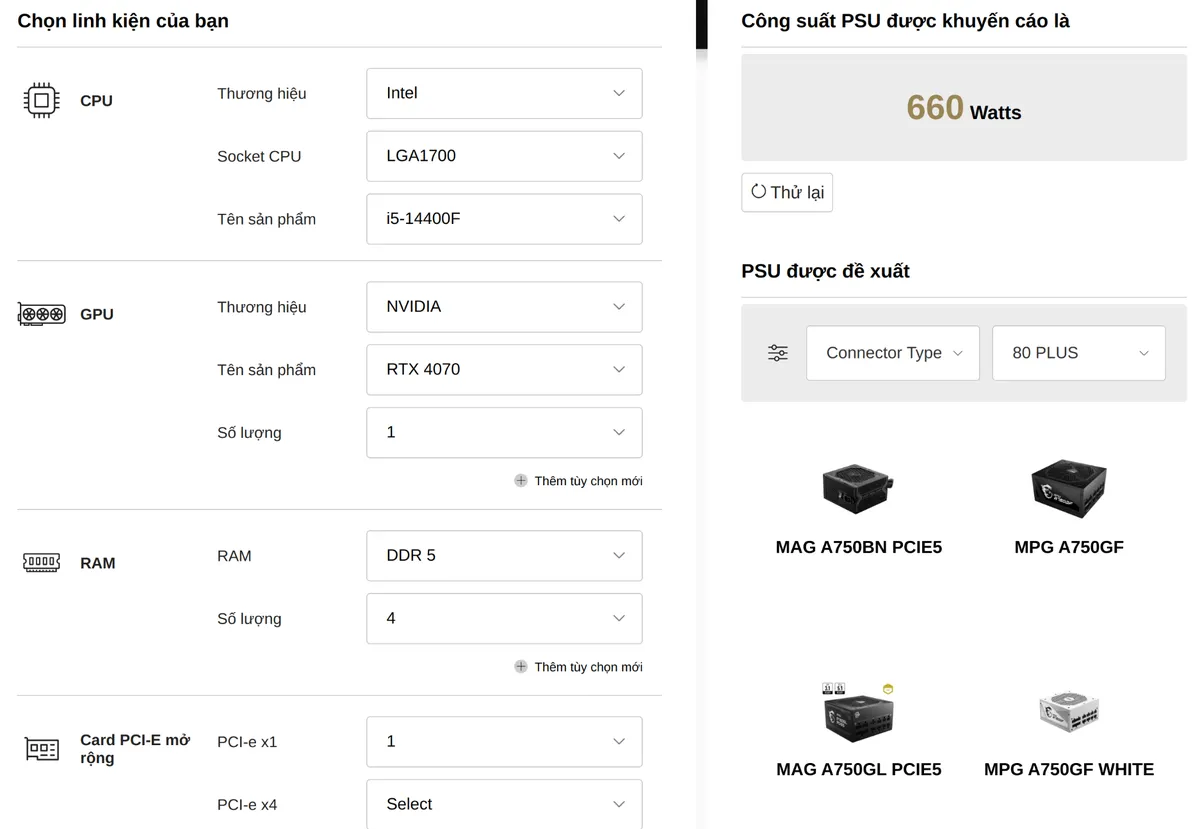Viewport: 1200px width, 829px height.
Task: Open GPU product dropdown RTX 4070
Action: [504, 370]
